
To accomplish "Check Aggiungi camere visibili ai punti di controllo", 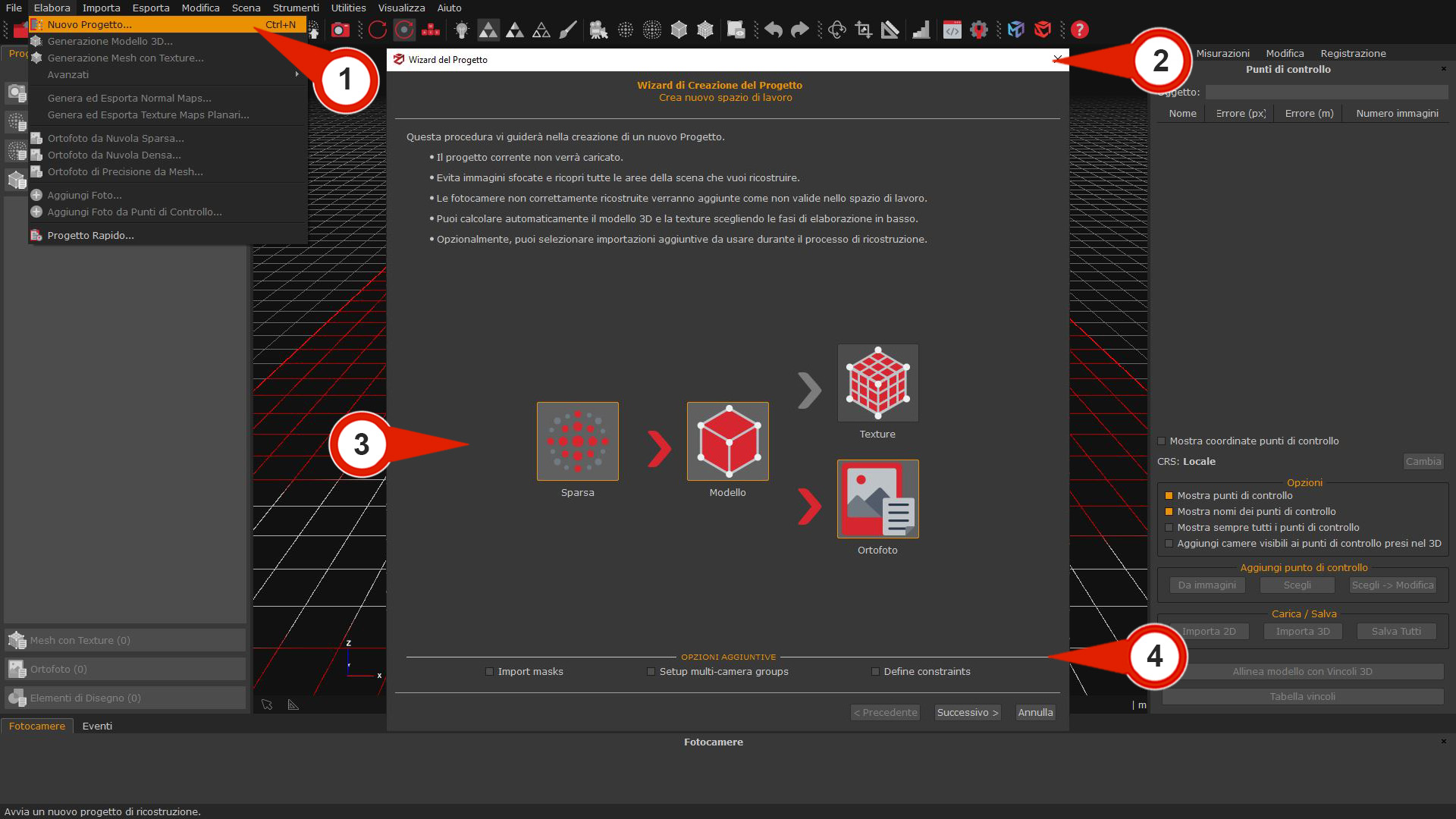I will (1169, 543).
